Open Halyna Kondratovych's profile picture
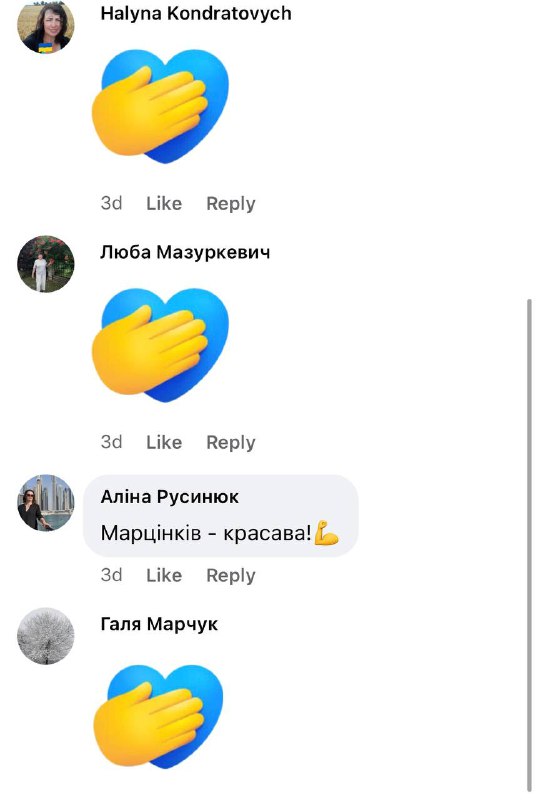Screen dimensions: 536x800 46,24
